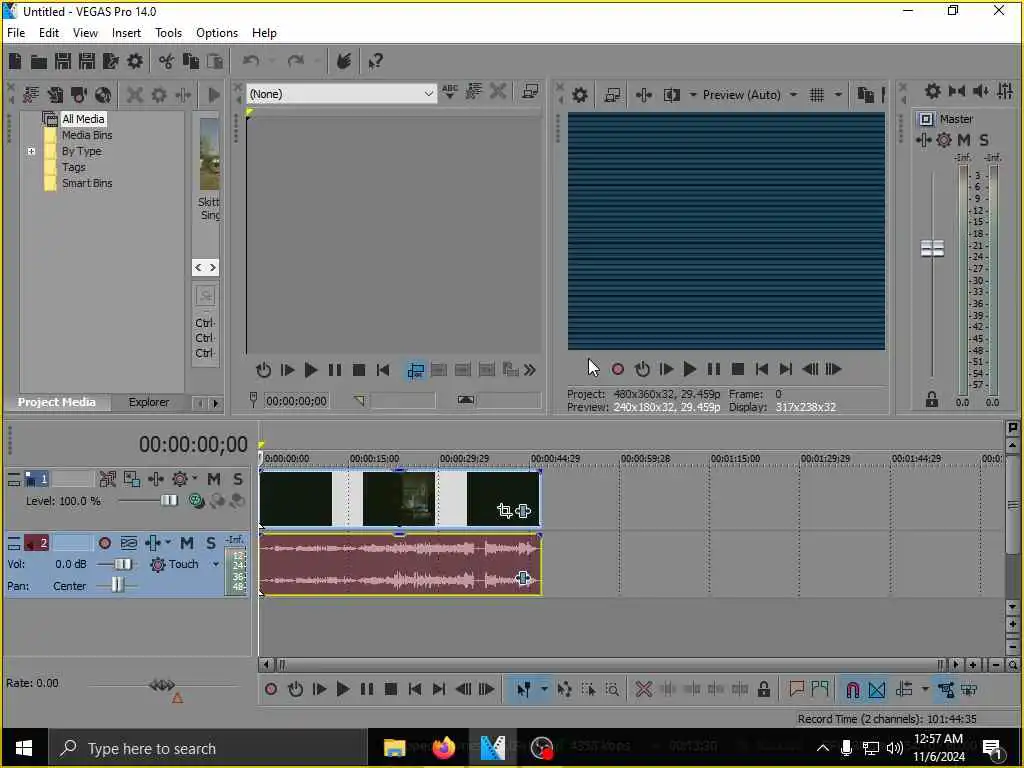Open the Tools menu
This screenshot has width=1024, height=768.
168,33
